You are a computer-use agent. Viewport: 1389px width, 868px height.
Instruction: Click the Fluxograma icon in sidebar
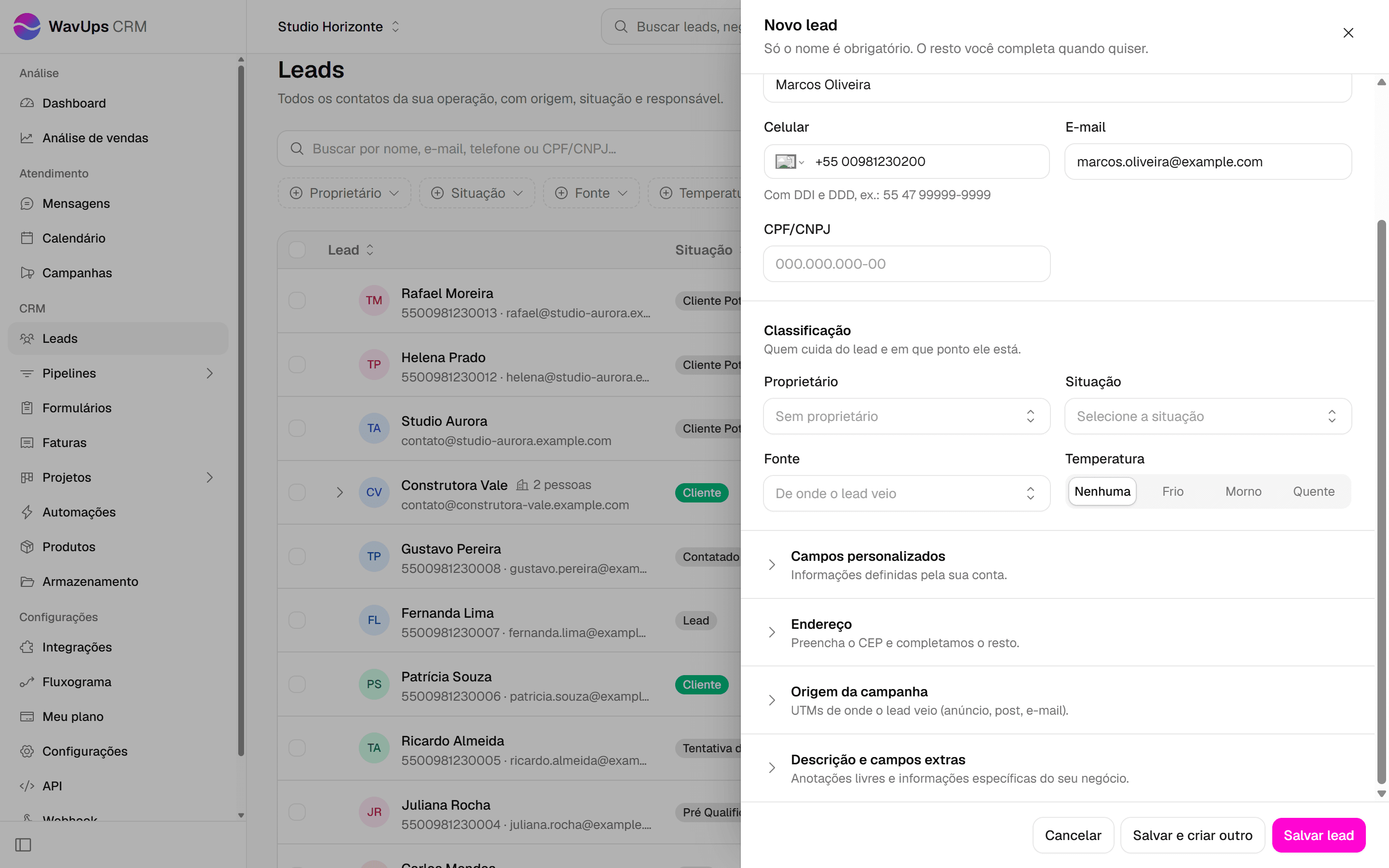click(27, 682)
